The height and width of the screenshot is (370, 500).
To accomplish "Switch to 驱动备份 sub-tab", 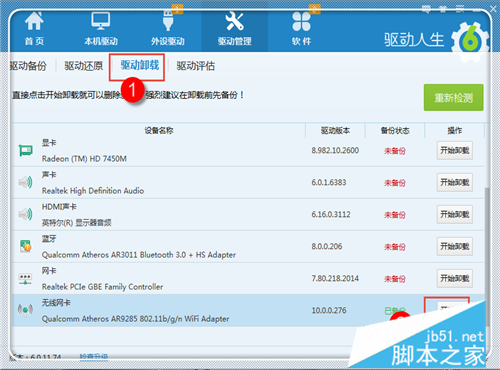I will click(x=28, y=66).
